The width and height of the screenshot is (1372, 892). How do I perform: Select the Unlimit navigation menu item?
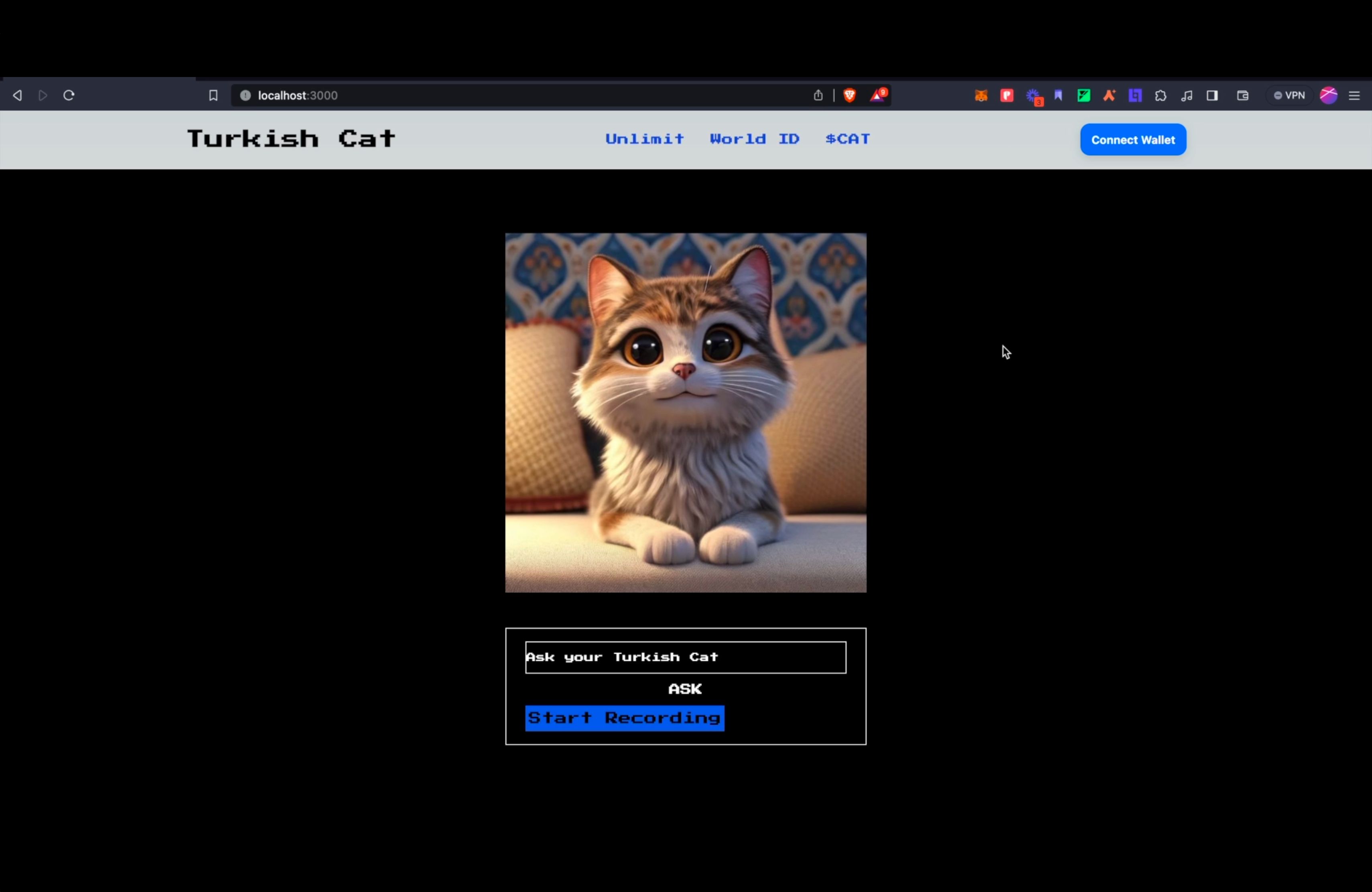pos(644,139)
